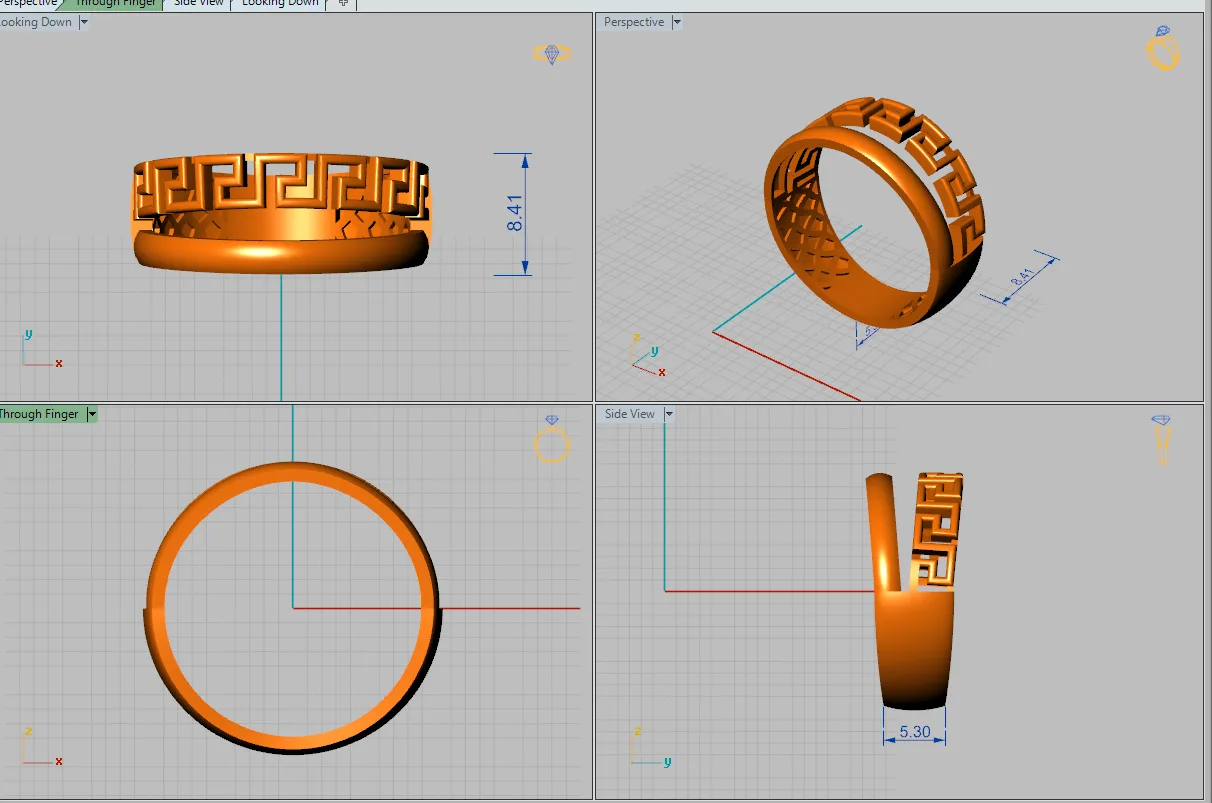This screenshot has height=803, width=1212.
Task: Click the ring icon in Through Finger viewport
Action: pyautogui.click(x=552, y=439)
